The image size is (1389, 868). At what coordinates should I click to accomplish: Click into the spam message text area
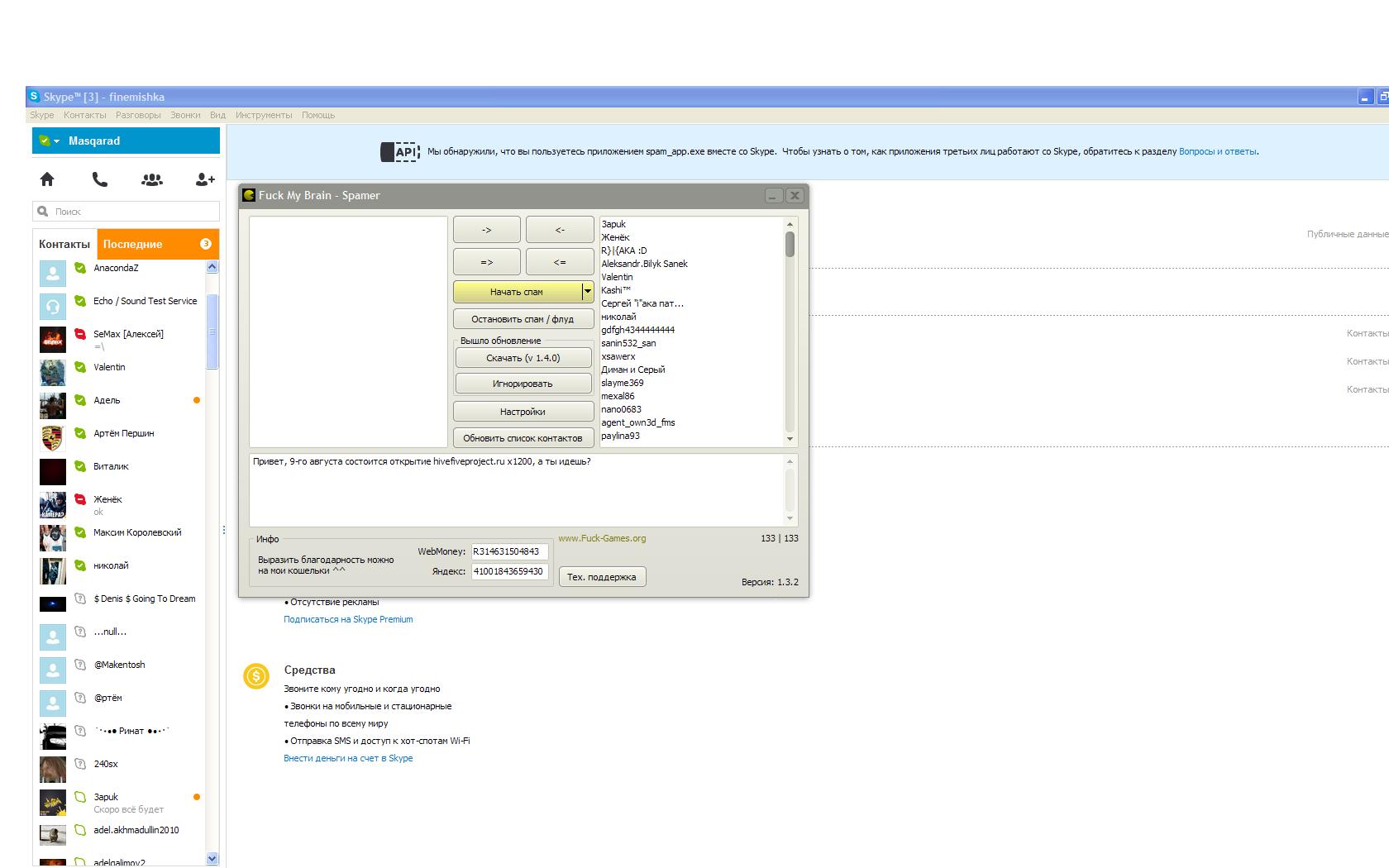517,490
